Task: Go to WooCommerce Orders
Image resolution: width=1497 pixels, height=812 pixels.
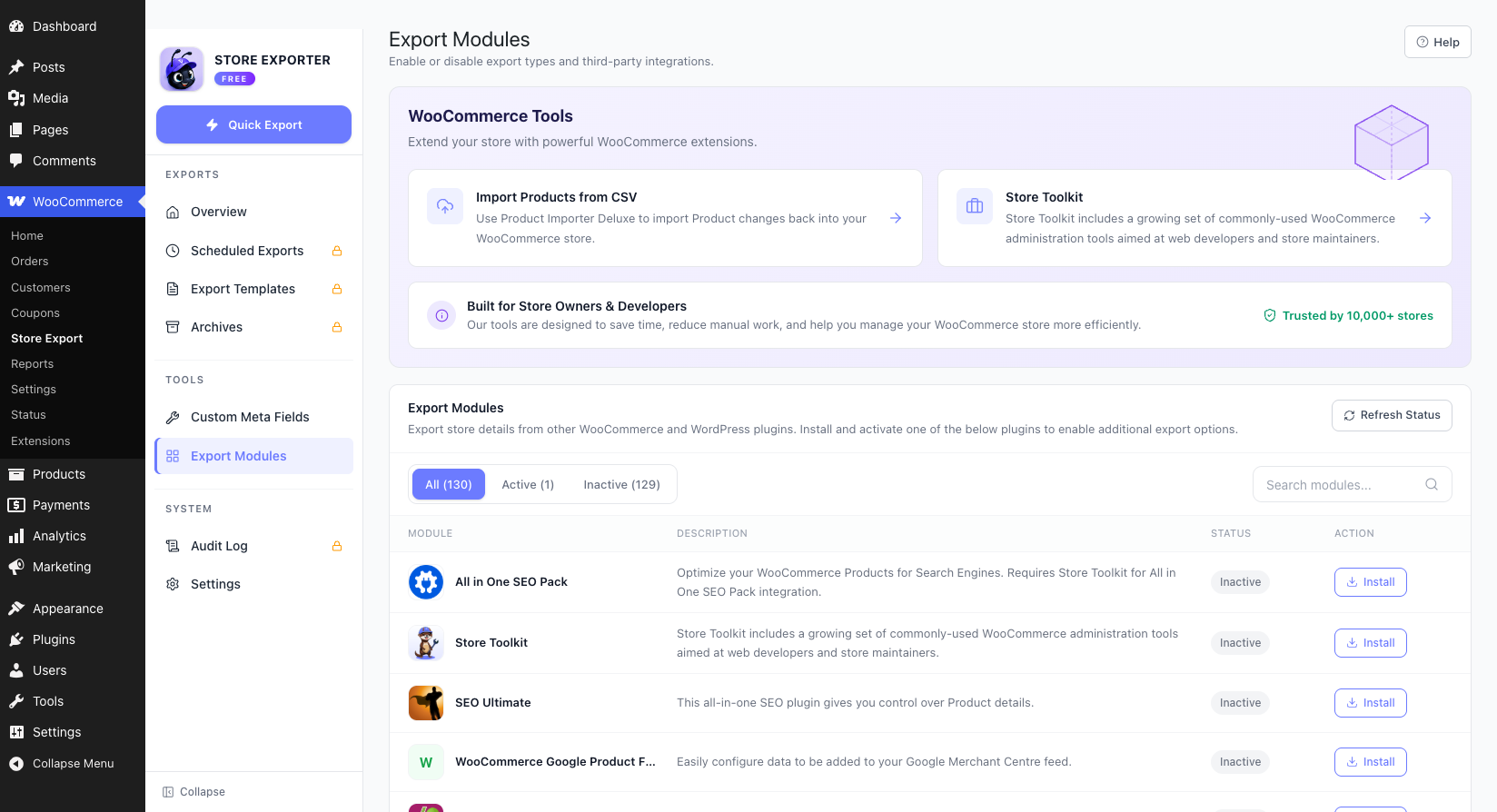Action: point(30,261)
